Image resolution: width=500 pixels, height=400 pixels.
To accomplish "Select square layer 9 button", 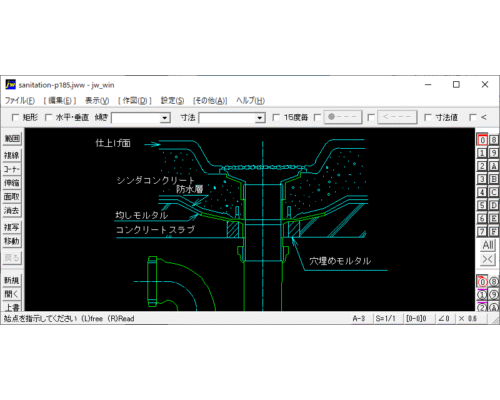I will [494, 153].
